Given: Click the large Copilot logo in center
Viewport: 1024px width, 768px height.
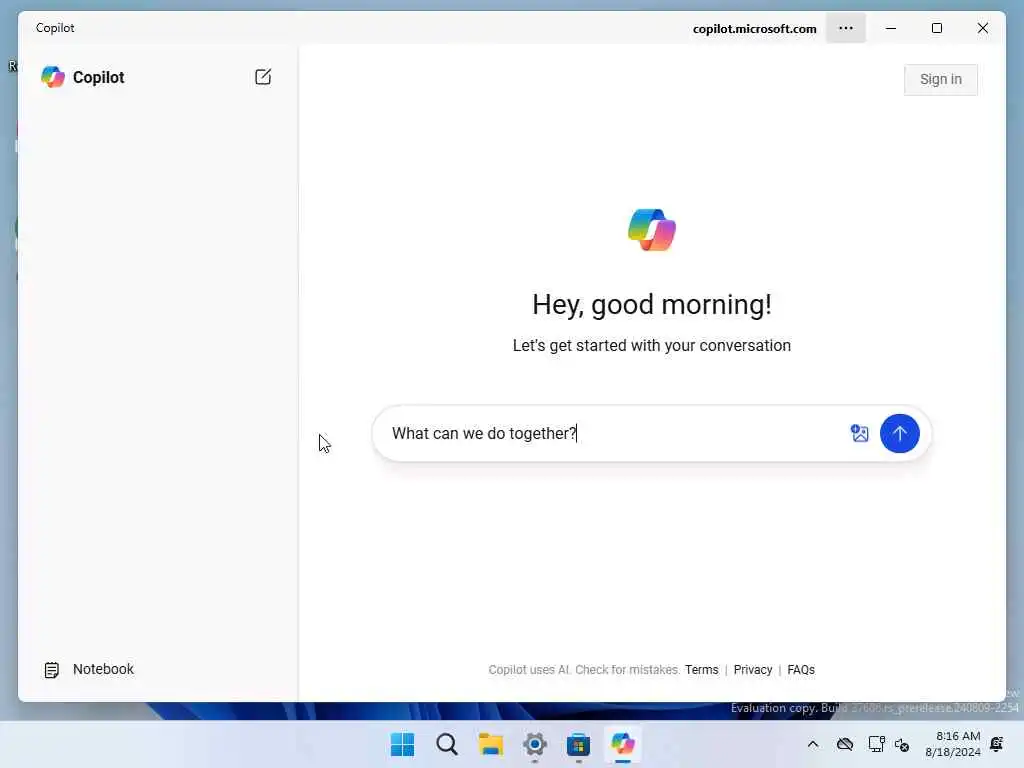Looking at the screenshot, I should click(x=652, y=230).
